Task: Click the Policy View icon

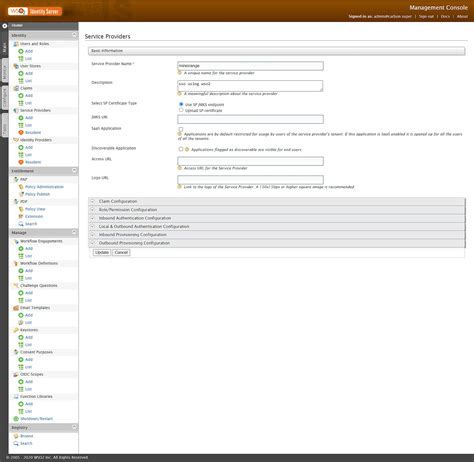Action: [21, 209]
